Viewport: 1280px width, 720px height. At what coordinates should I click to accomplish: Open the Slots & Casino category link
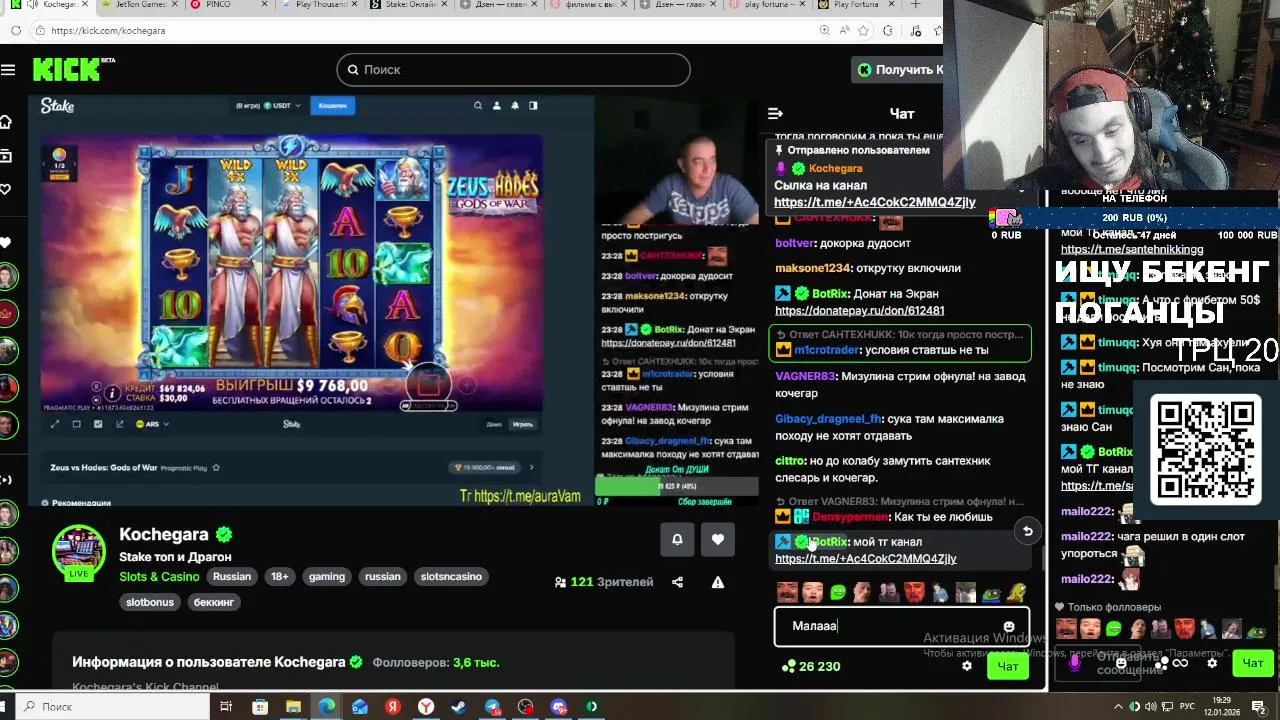160,576
